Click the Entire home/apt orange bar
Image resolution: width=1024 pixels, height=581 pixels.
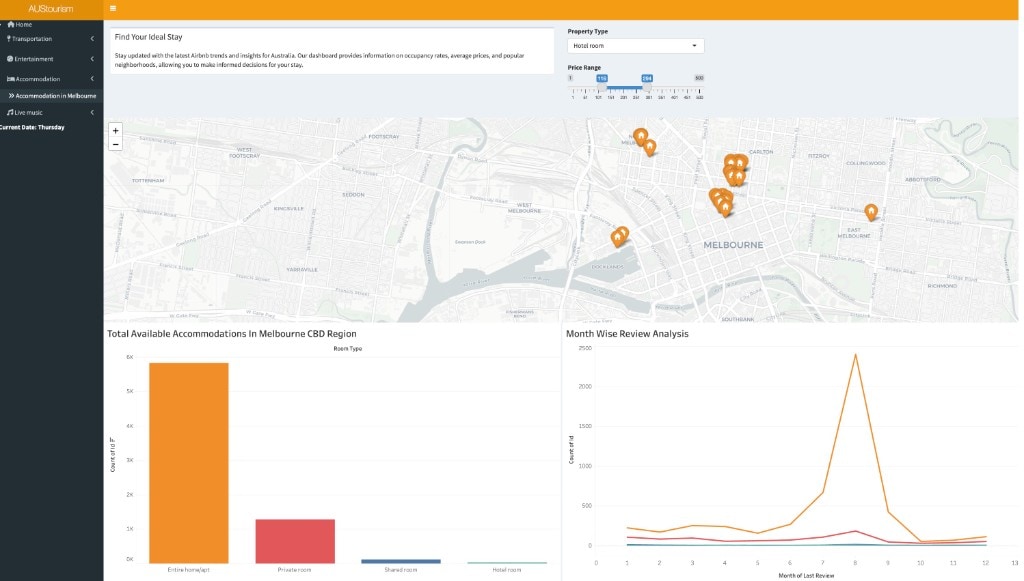click(x=189, y=463)
